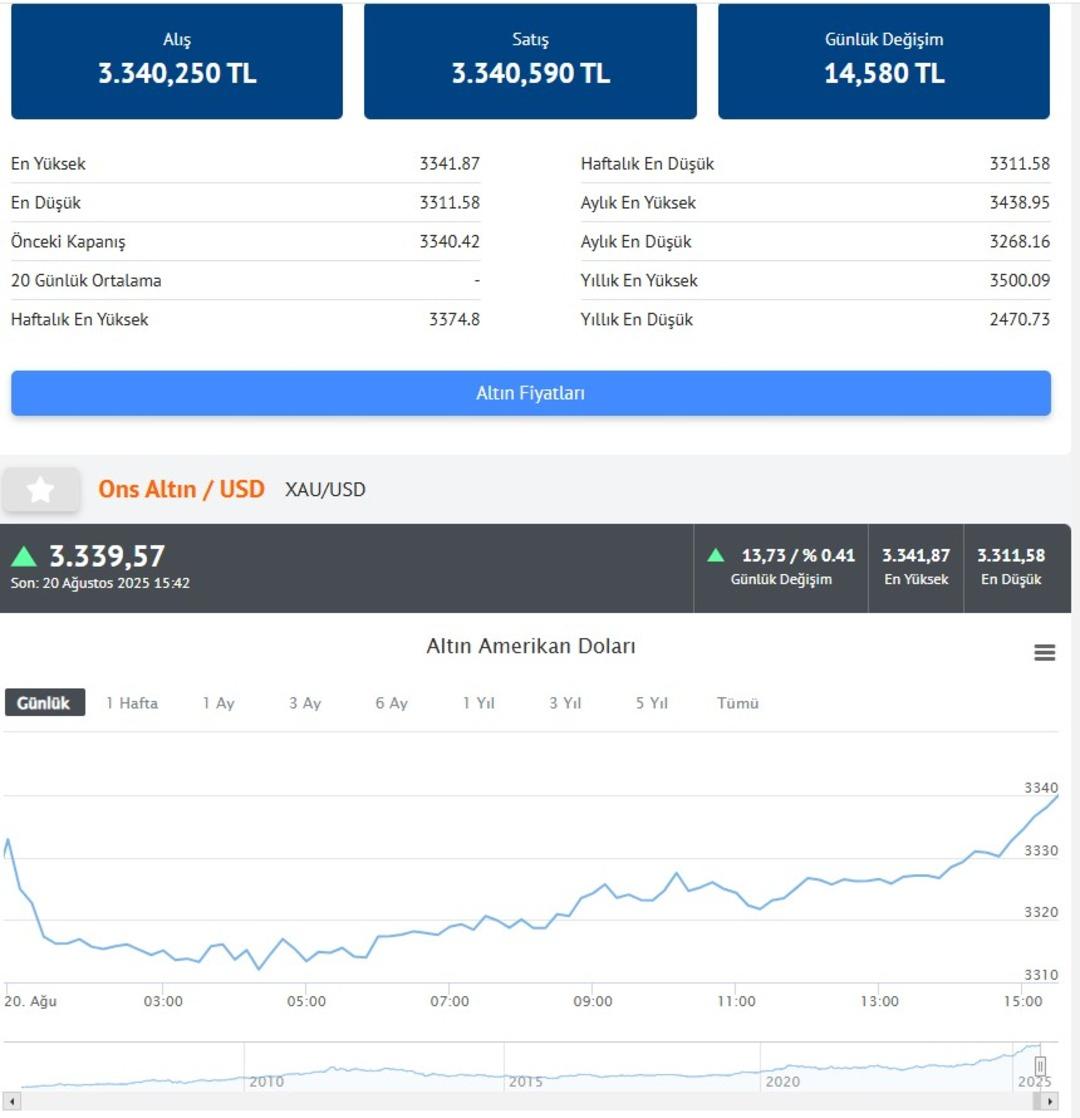
Task: Click the XAU/USD symbol text
Action: coord(325,490)
